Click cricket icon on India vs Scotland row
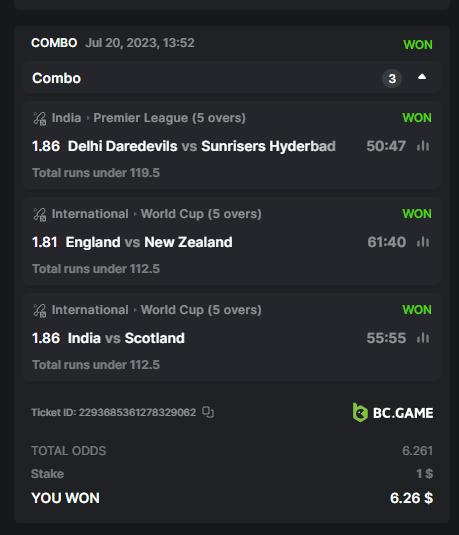Viewport: 459px width, 535px height. tap(40, 310)
